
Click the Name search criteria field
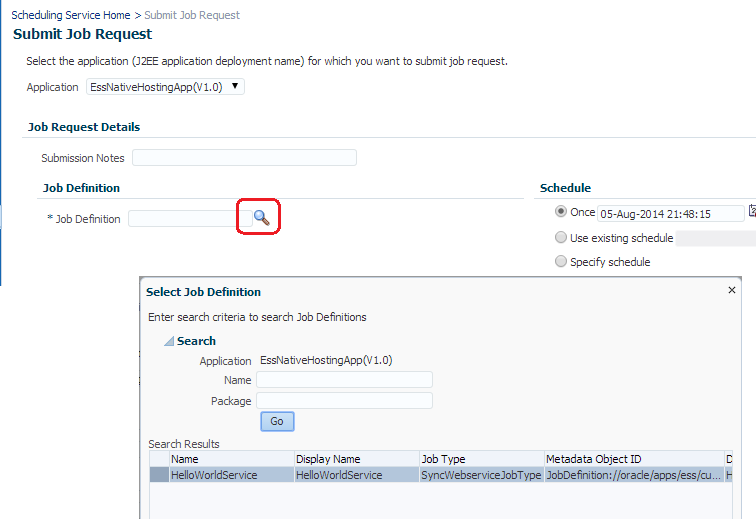(344, 380)
